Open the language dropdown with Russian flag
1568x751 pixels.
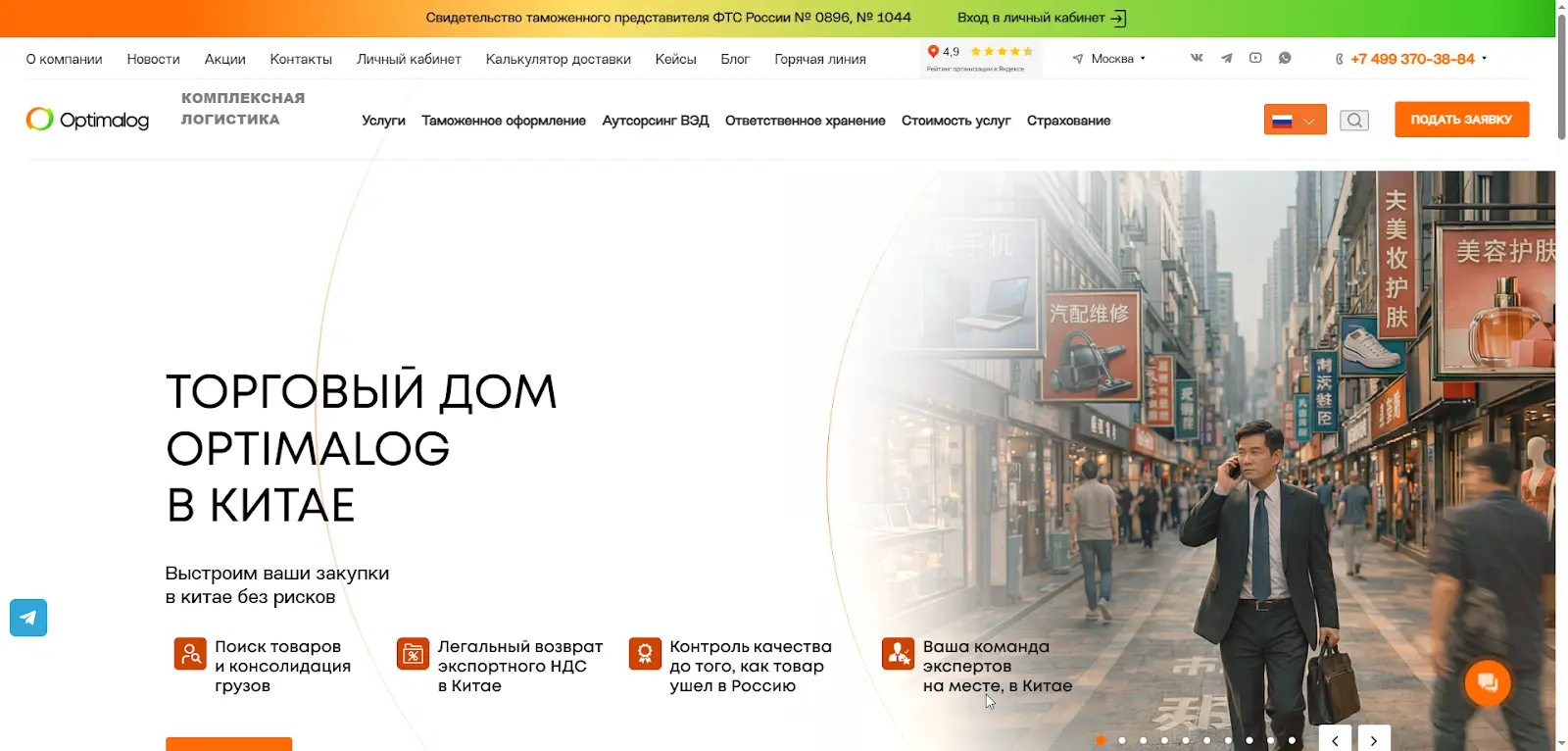(x=1295, y=120)
